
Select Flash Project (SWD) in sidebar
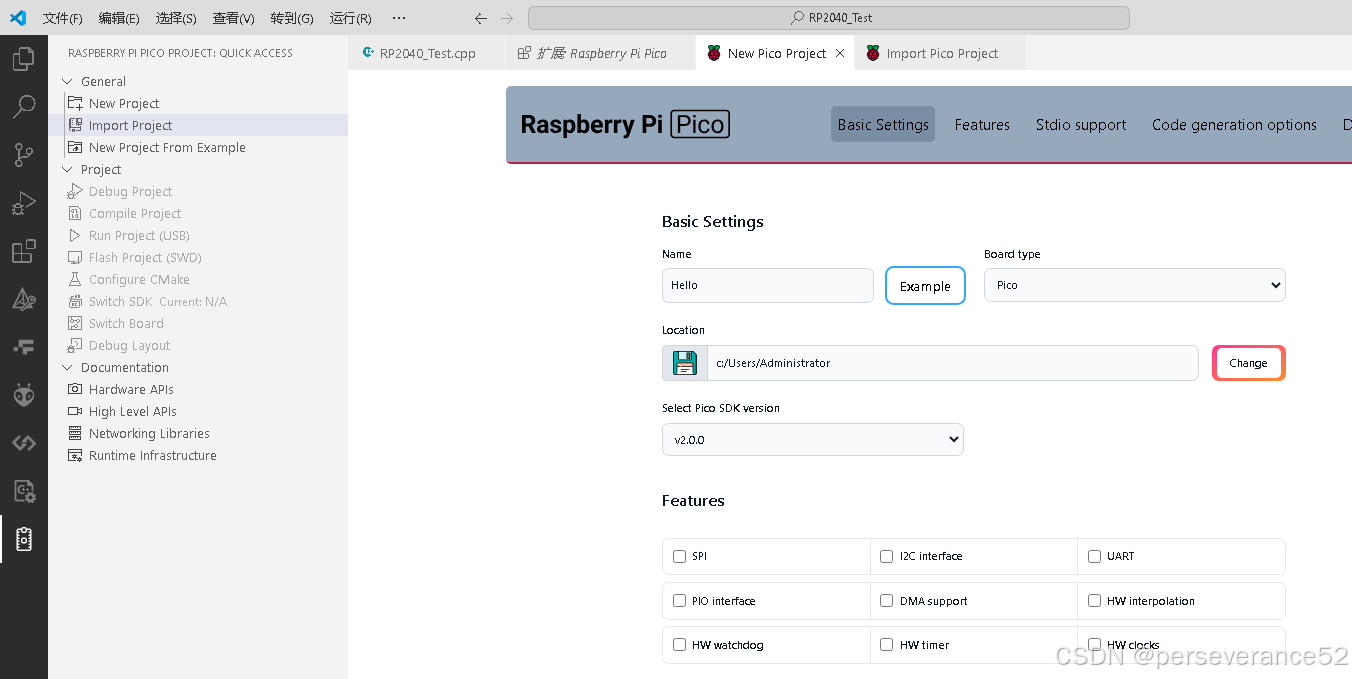(145, 257)
